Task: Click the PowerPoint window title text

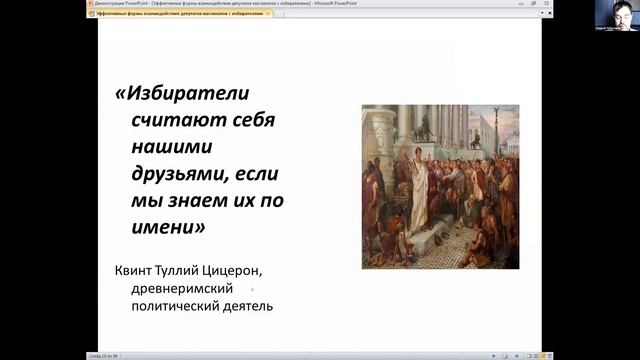Action: (226, 3)
